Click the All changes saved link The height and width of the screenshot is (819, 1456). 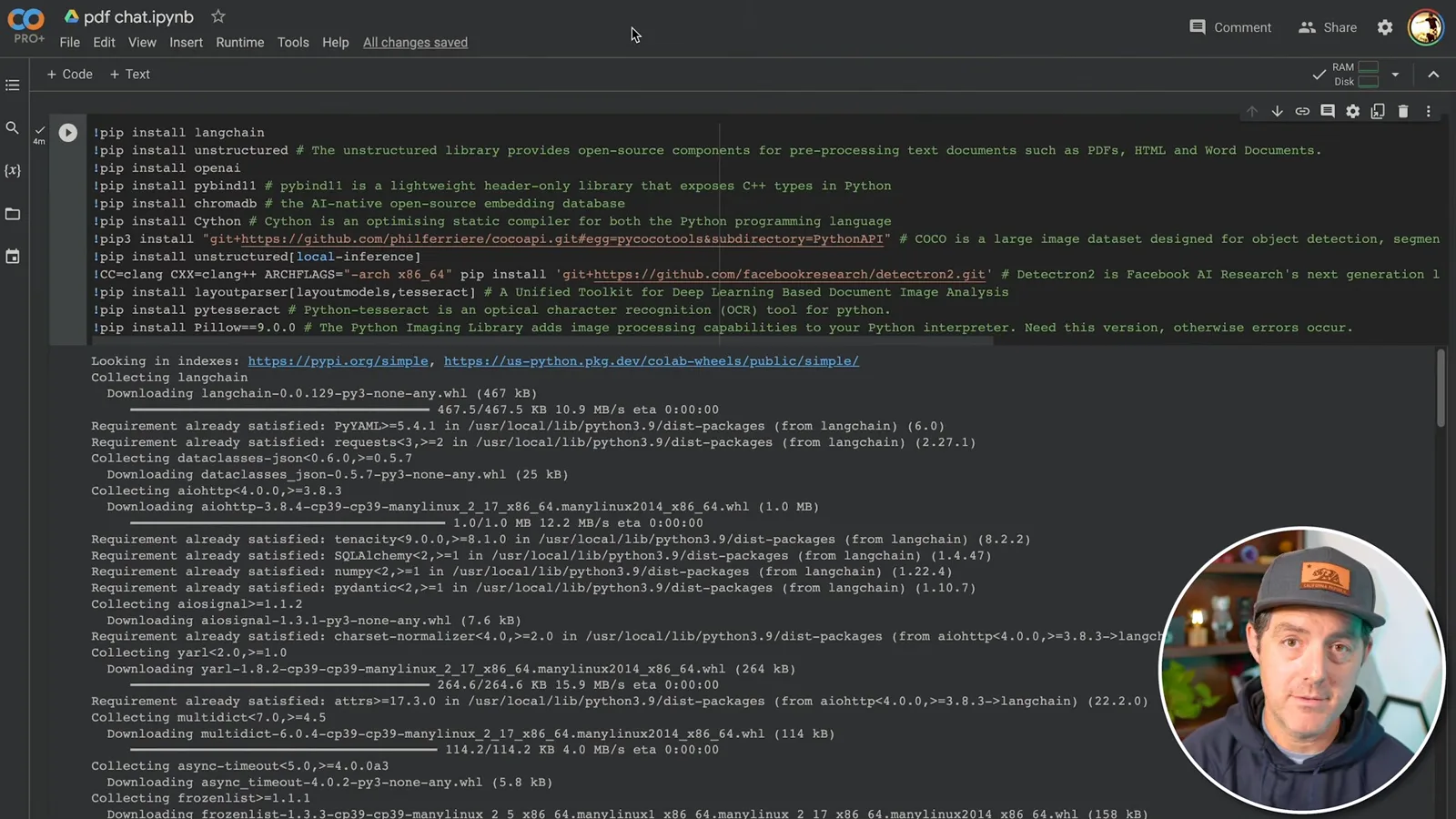415,43
